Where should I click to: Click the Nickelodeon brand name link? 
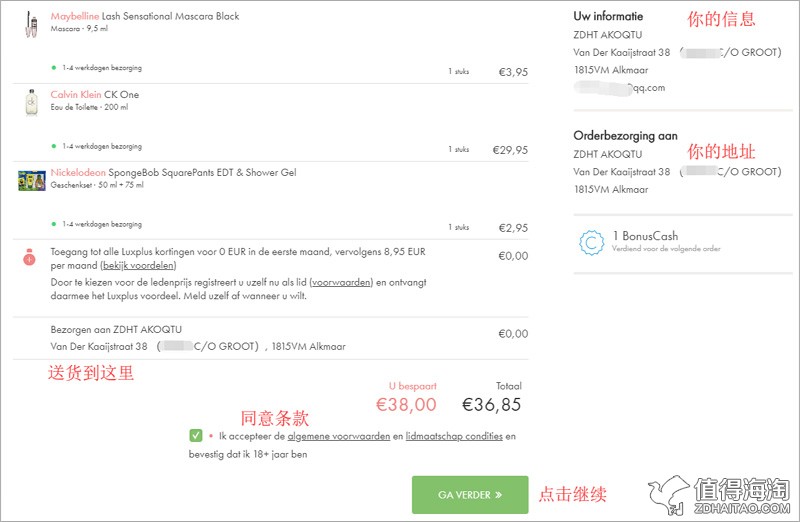(78, 172)
